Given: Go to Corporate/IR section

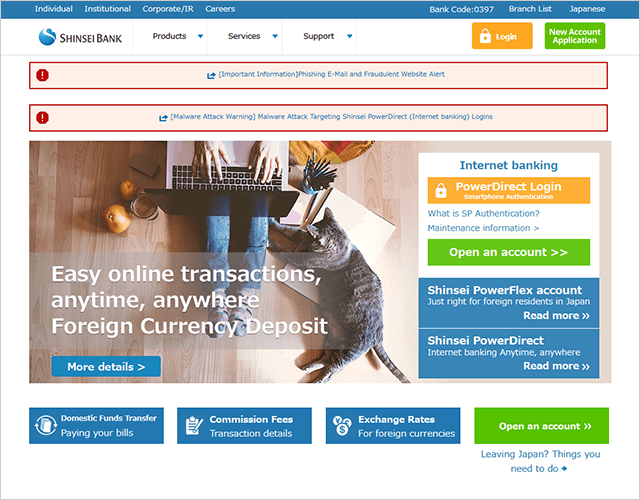Looking at the screenshot, I should pos(167,8).
